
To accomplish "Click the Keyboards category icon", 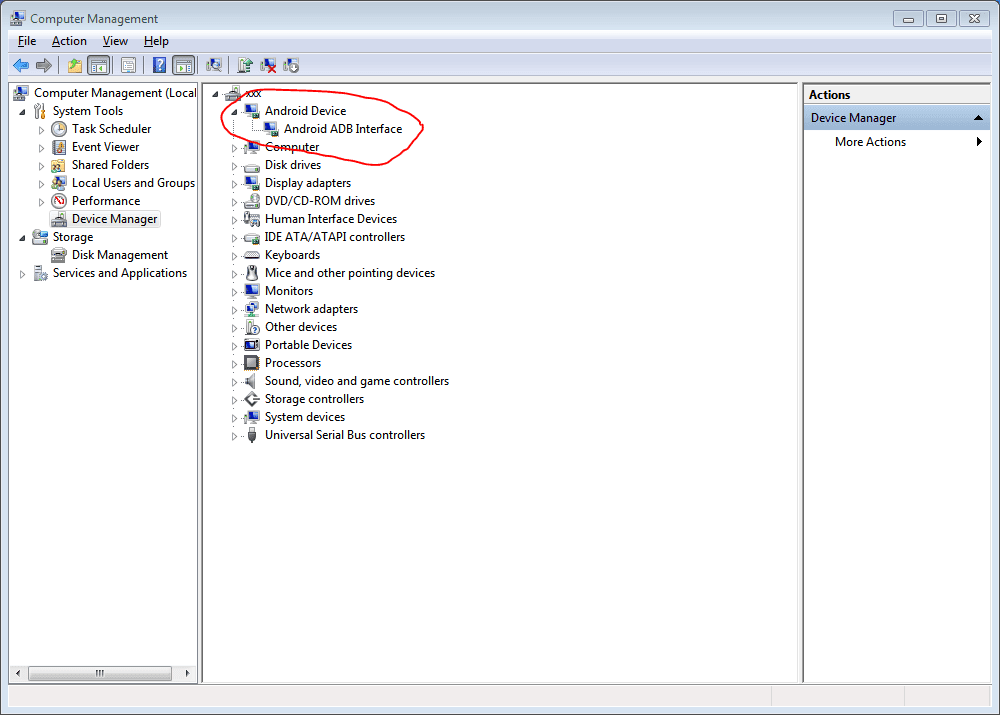I will [252, 255].
